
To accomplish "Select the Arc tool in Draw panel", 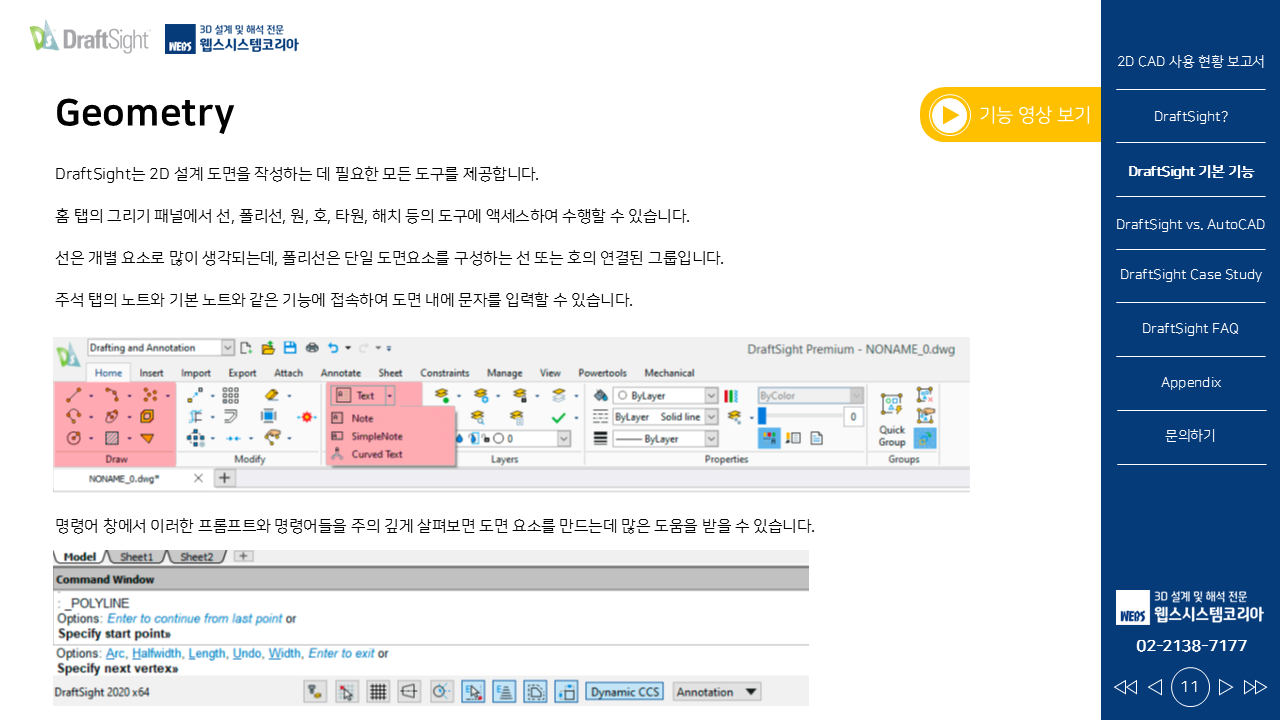I will [x=73, y=416].
